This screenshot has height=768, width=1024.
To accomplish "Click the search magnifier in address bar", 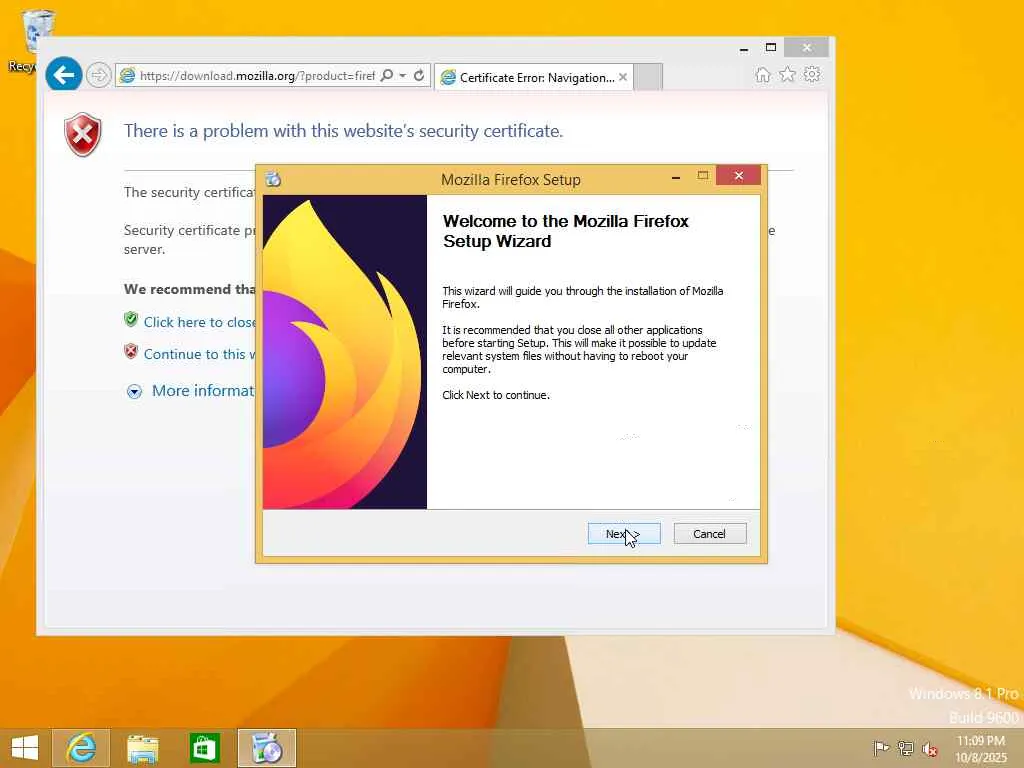I will 387,76.
